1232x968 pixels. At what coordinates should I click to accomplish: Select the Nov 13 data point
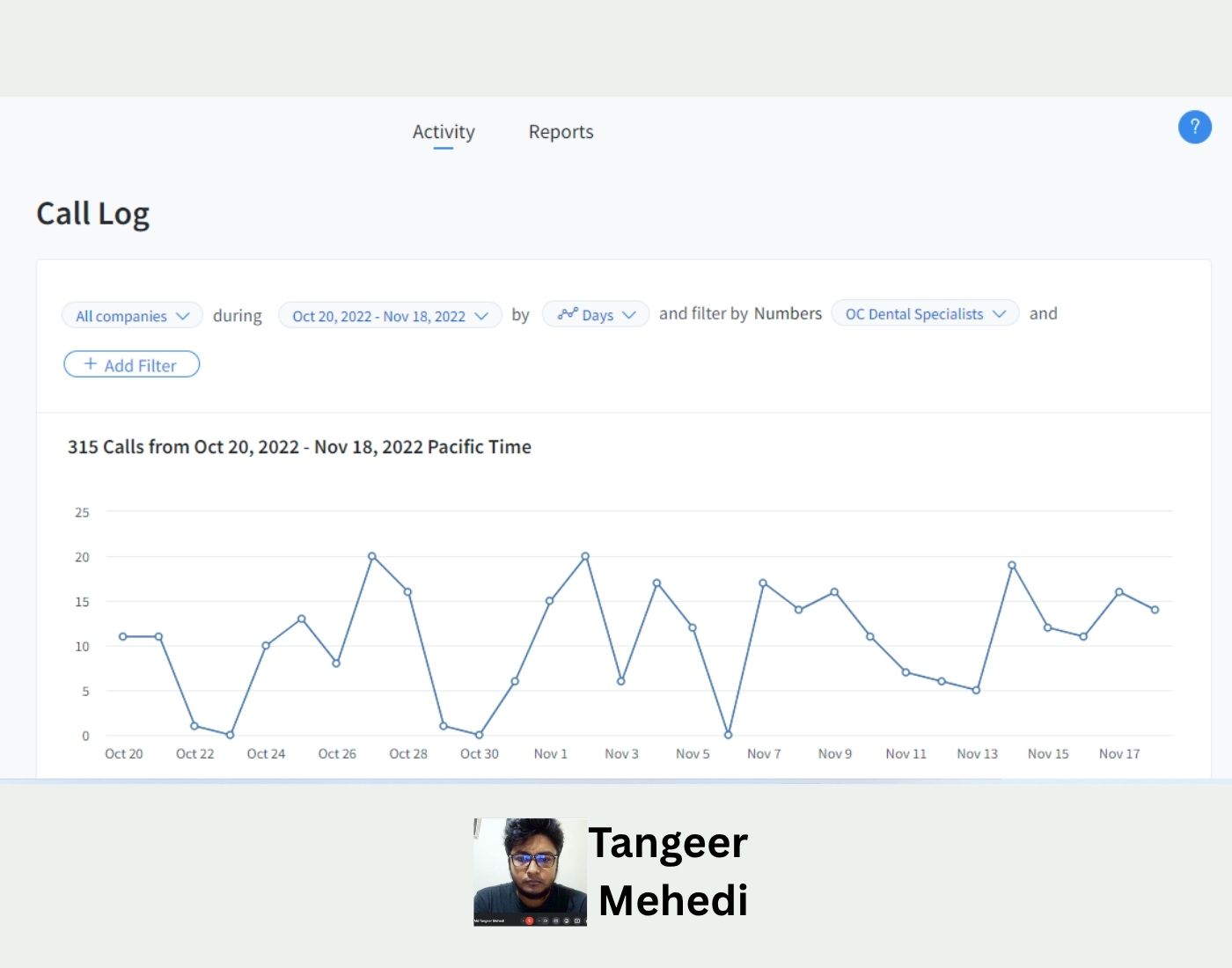click(x=976, y=690)
